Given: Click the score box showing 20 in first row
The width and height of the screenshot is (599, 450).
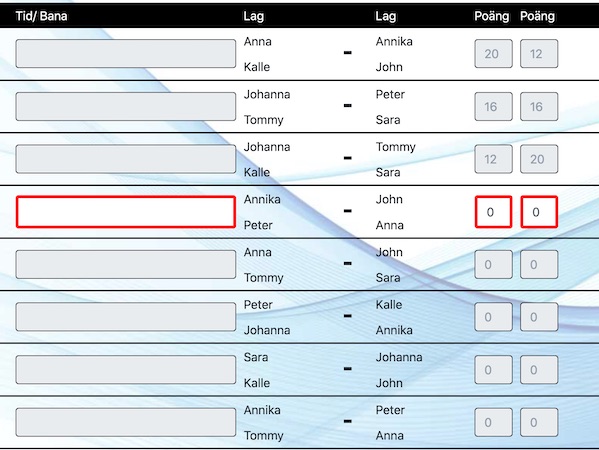Looking at the screenshot, I should [x=493, y=53].
